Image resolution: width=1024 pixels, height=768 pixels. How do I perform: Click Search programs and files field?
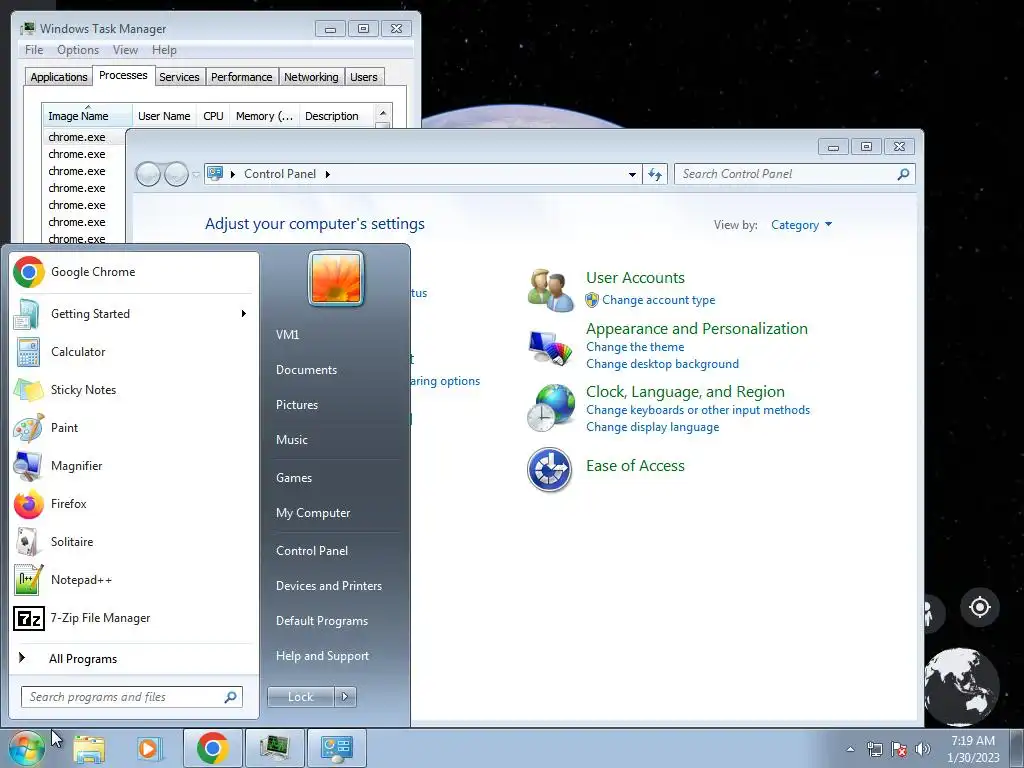click(131, 697)
